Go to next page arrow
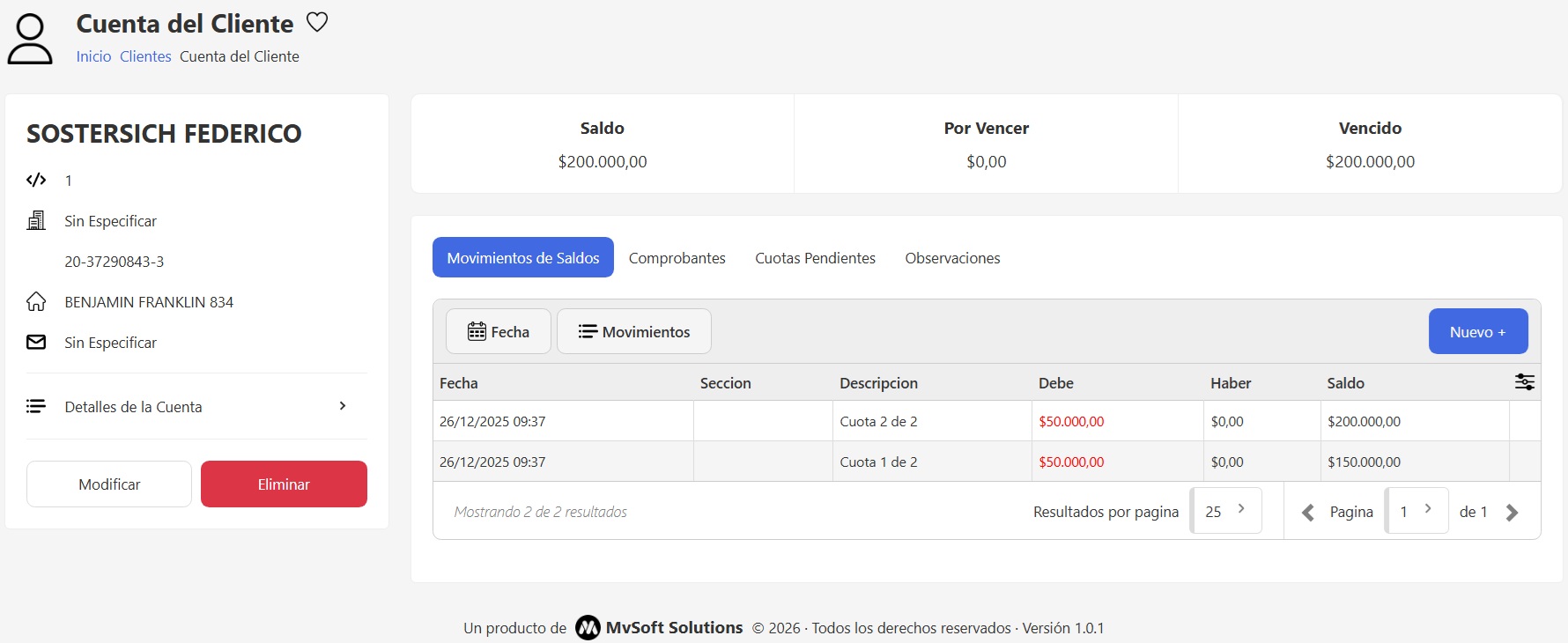Image resolution: width=1568 pixels, height=643 pixels. point(1512,513)
